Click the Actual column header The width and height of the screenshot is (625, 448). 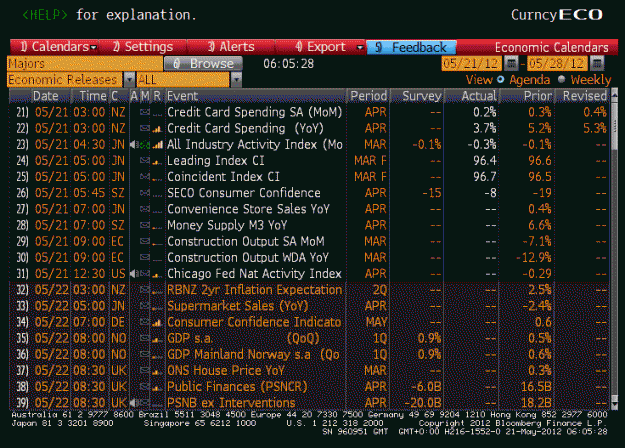[472, 96]
